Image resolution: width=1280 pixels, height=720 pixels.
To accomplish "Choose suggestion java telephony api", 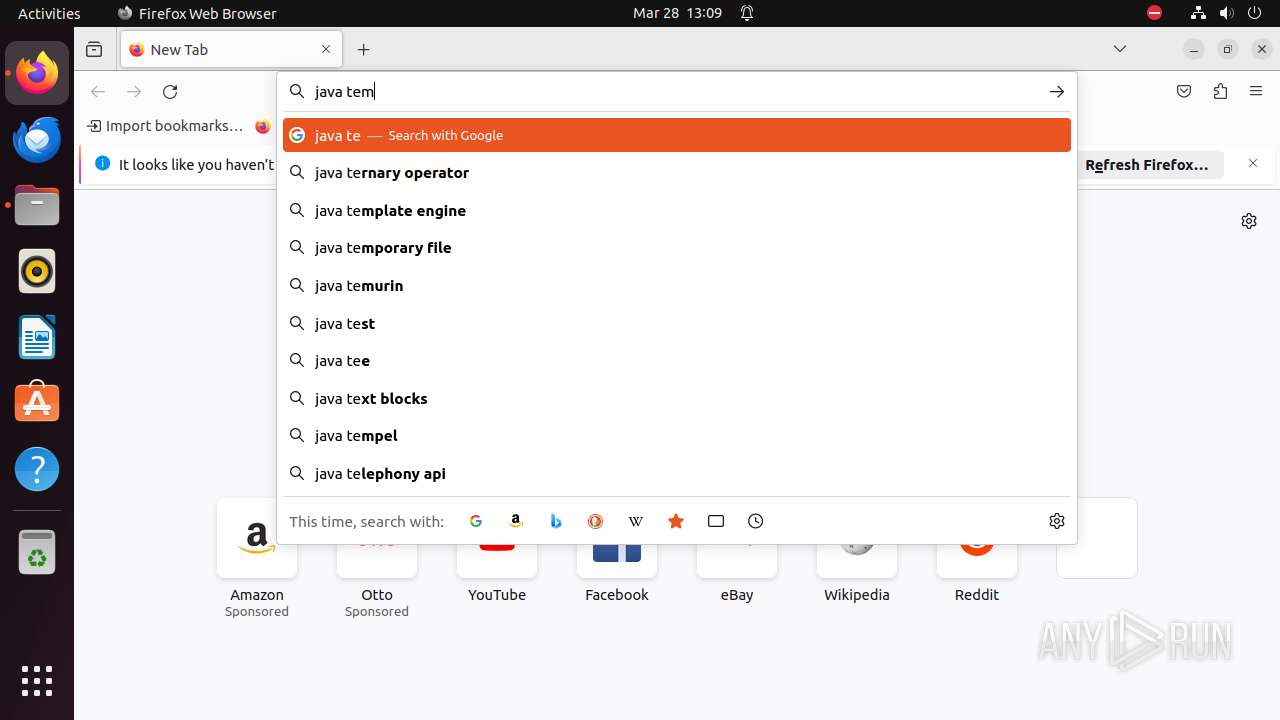I will [677, 474].
